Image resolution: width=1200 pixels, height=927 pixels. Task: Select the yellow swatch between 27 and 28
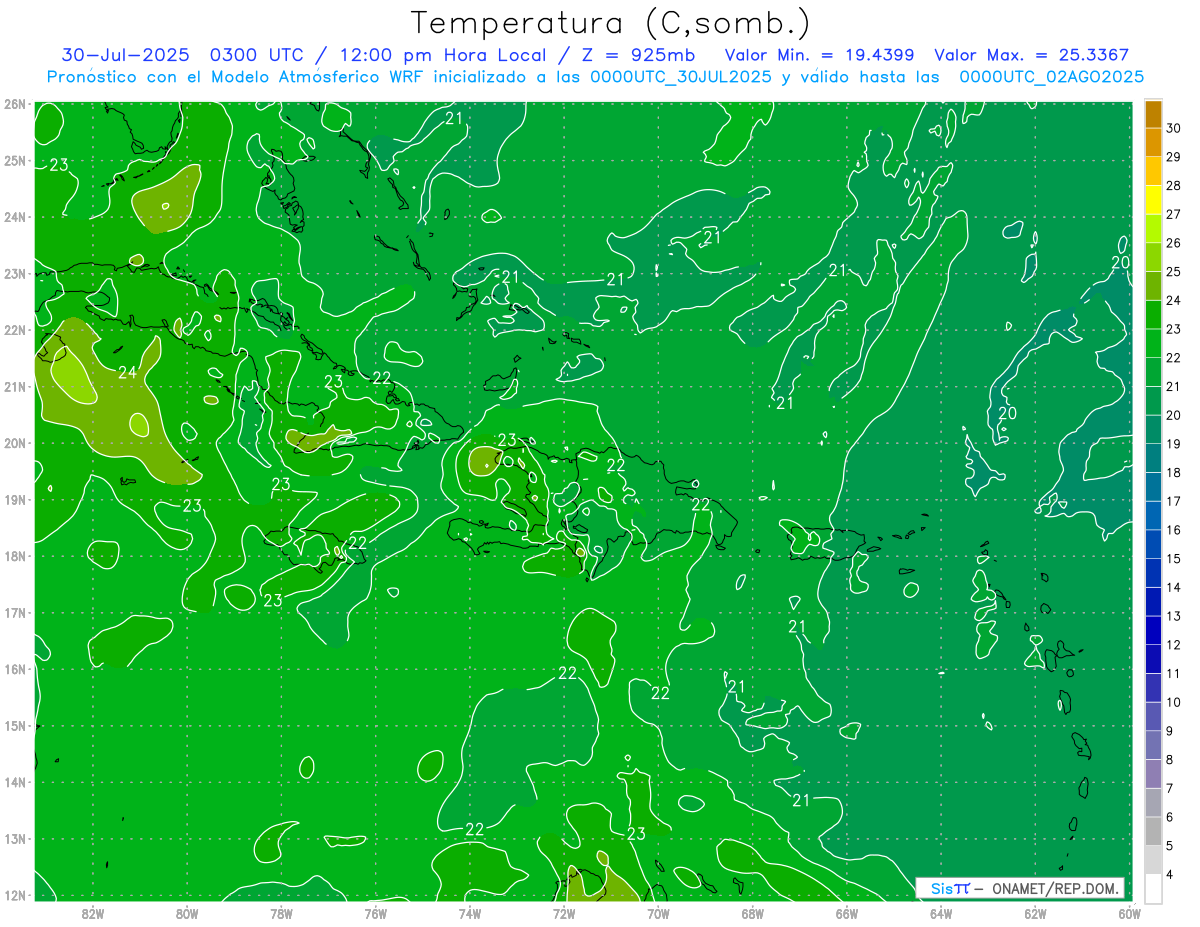[x=1153, y=200]
